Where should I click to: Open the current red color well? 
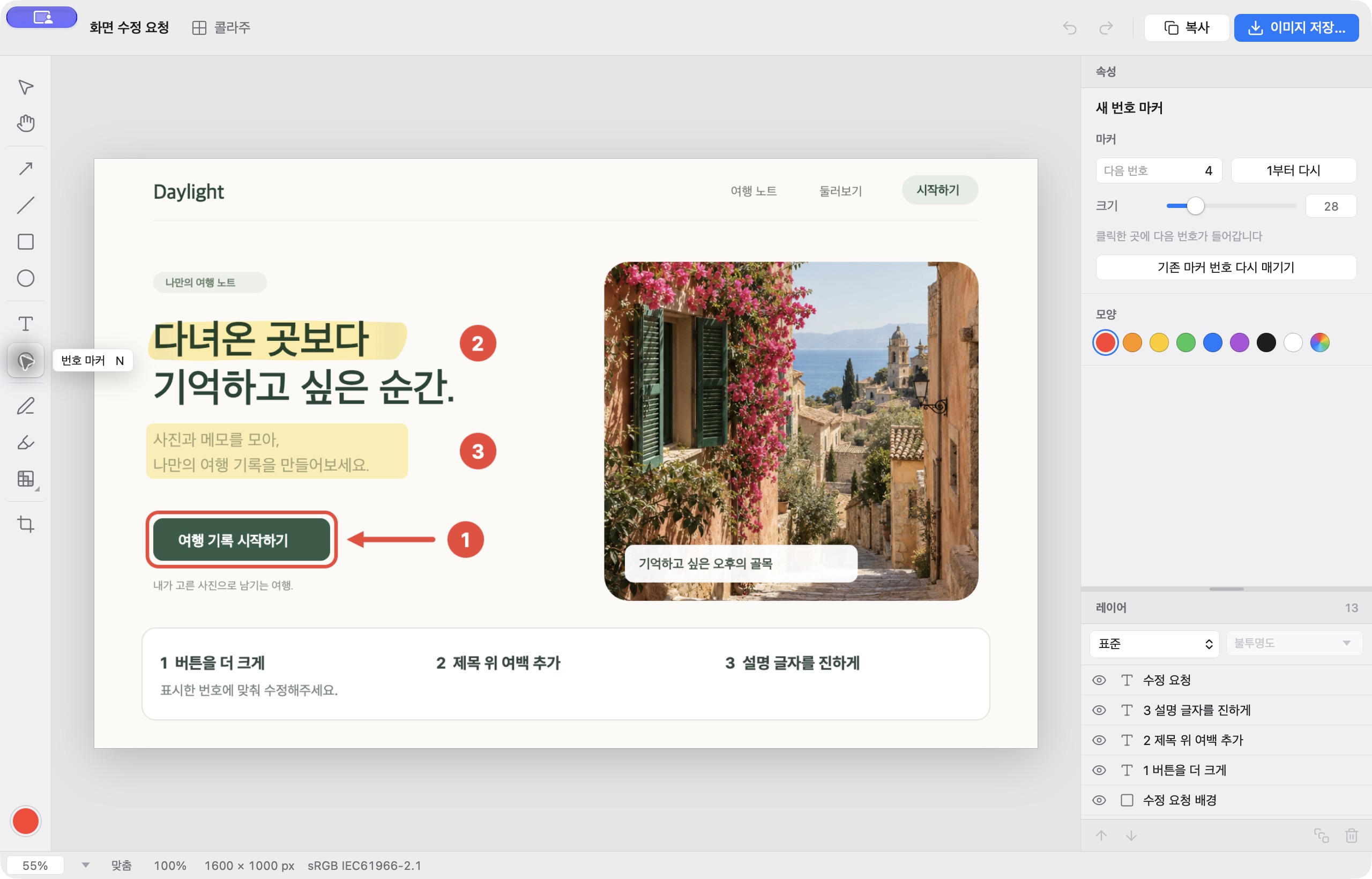(26, 821)
